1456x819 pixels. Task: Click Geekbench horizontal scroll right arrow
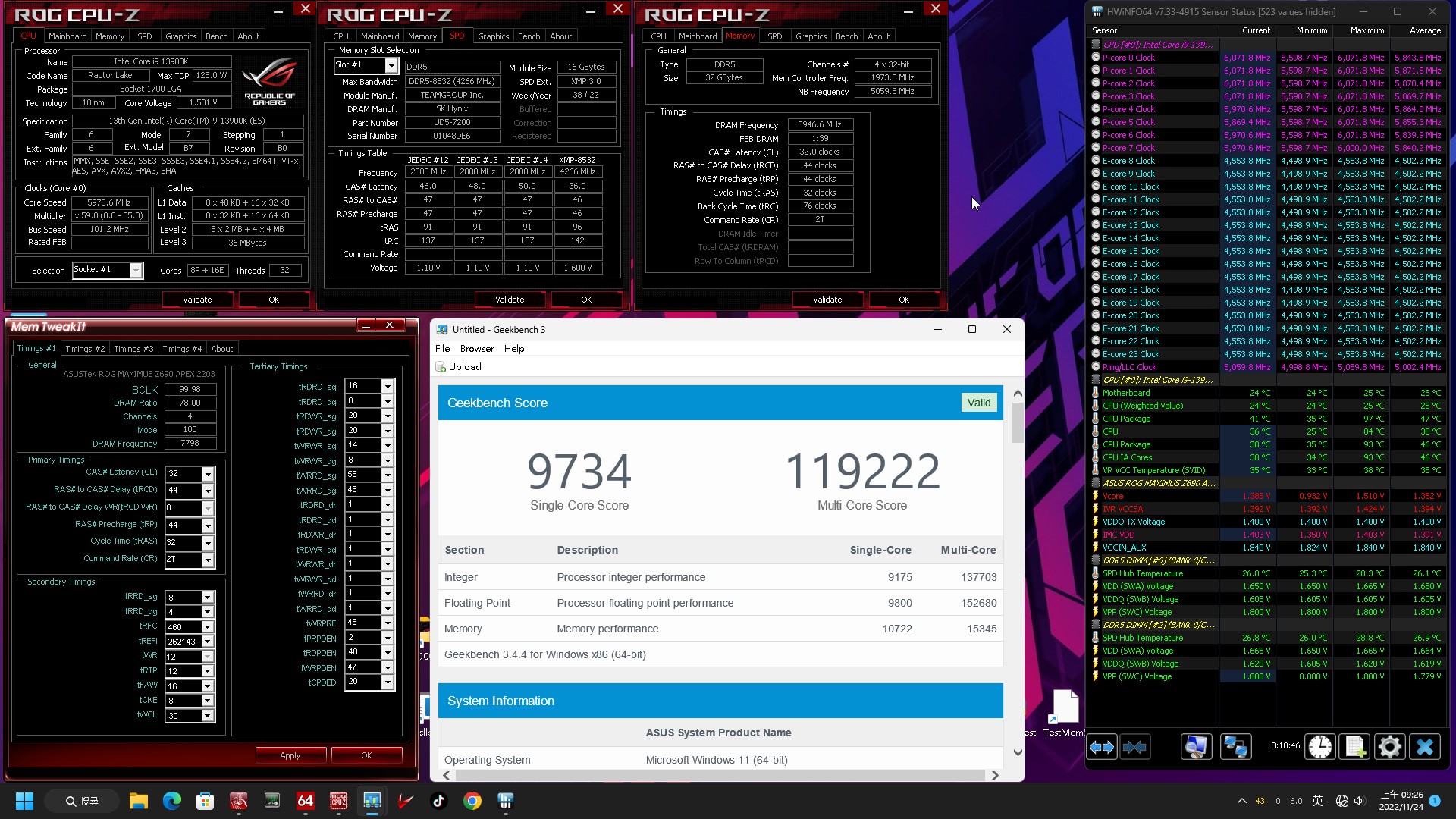pyautogui.click(x=995, y=775)
